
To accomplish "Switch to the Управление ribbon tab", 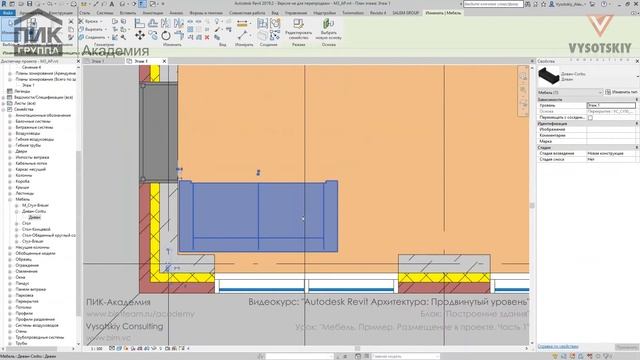I will (296, 13).
